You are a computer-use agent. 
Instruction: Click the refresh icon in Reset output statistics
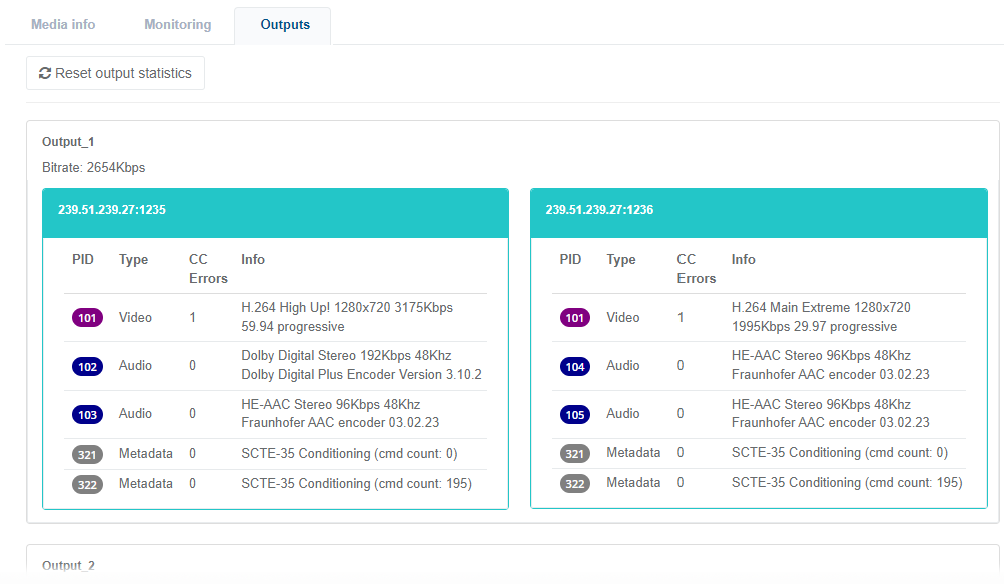[45, 73]
